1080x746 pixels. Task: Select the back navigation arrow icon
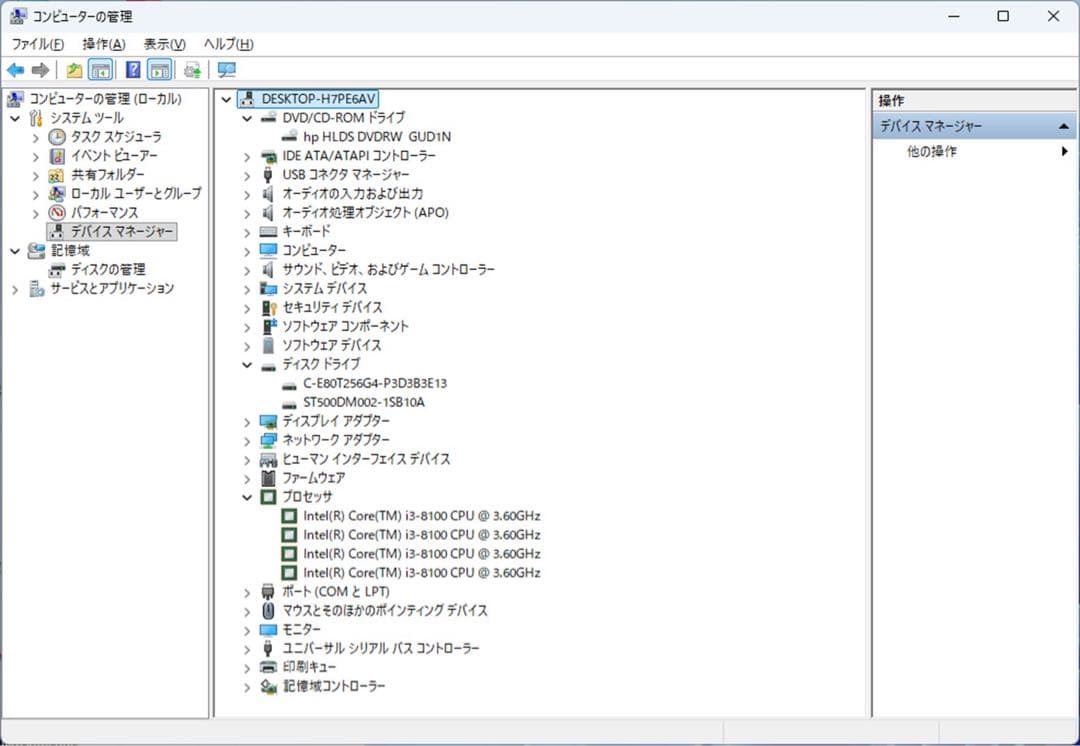coord(15,69)
